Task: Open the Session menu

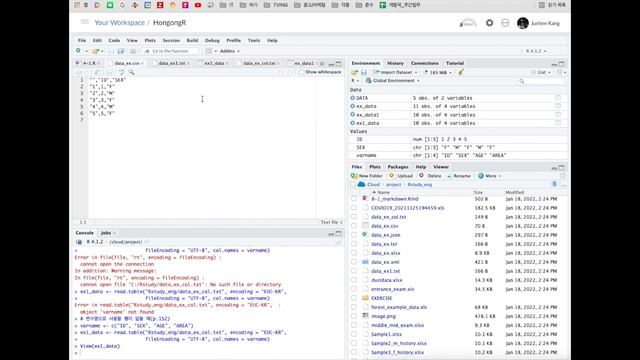Action: (171, 40)
